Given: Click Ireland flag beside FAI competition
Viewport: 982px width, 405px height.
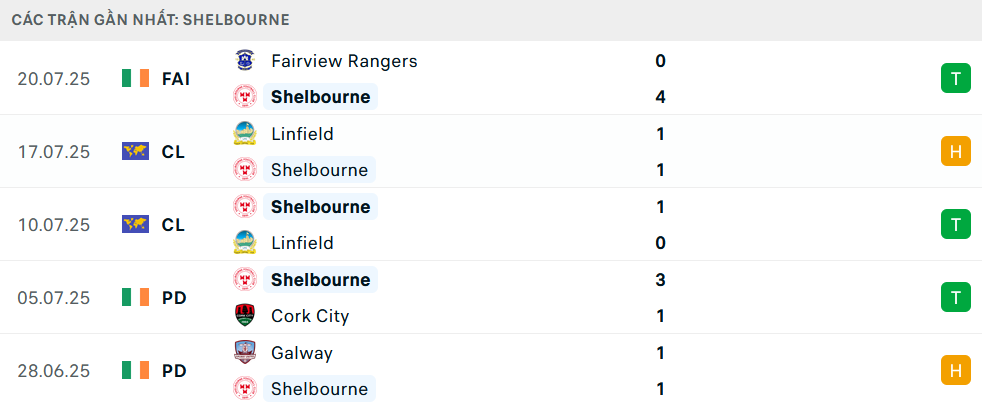Looking at the screenshot, I should point(135,79).
